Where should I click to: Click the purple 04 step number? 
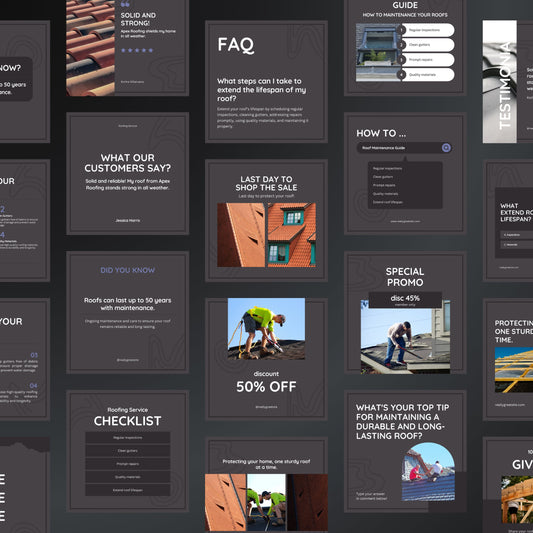33,385
